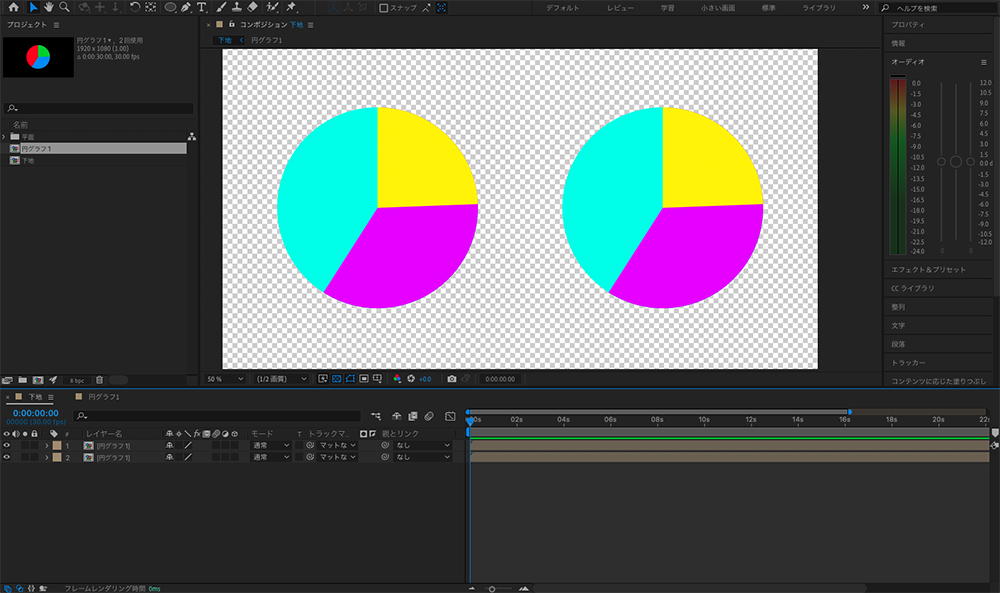1000x593 pixels.
Task: Switch to ライブラリ workspace
Action: [x=819, y=8]
